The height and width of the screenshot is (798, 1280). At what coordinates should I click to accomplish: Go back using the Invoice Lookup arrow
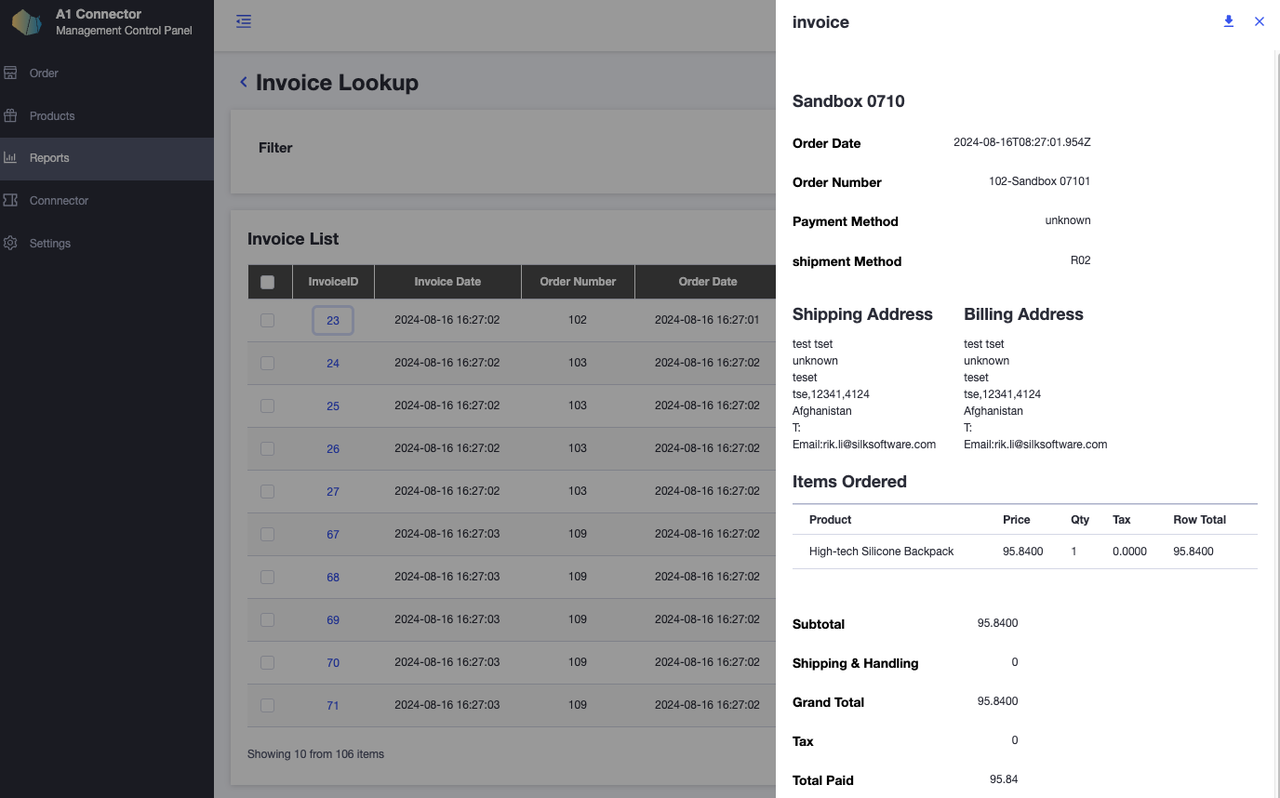[x=243, y=82]
